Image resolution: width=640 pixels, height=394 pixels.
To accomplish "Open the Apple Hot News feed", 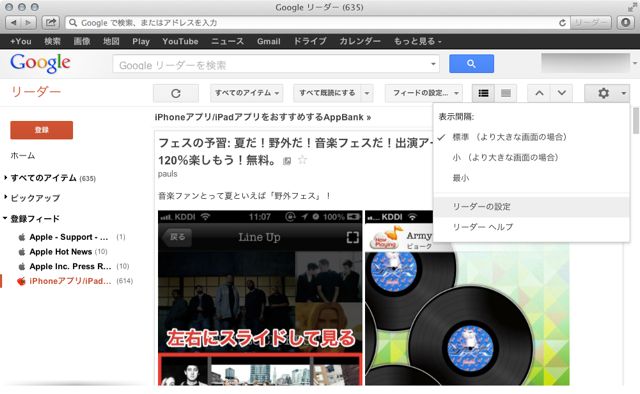I will click(60, 252).
